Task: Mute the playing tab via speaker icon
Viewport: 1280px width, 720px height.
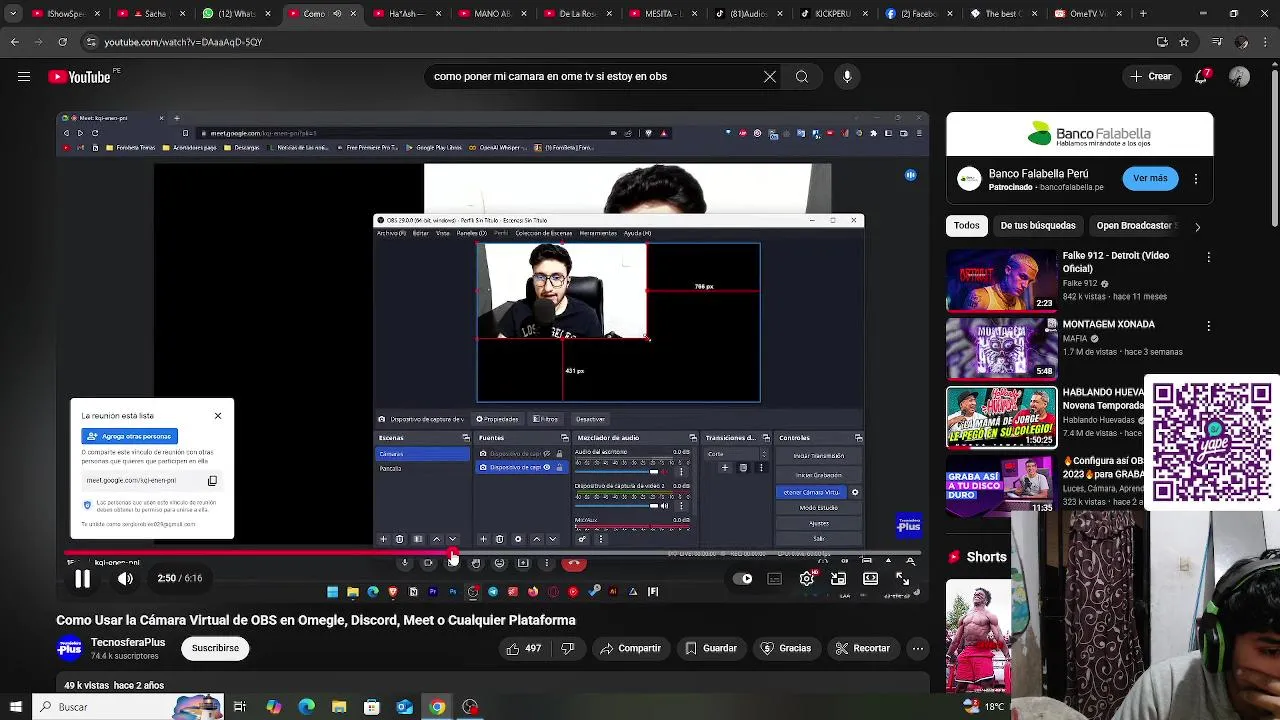Action: pyautogui.click(x=336, y=14)
